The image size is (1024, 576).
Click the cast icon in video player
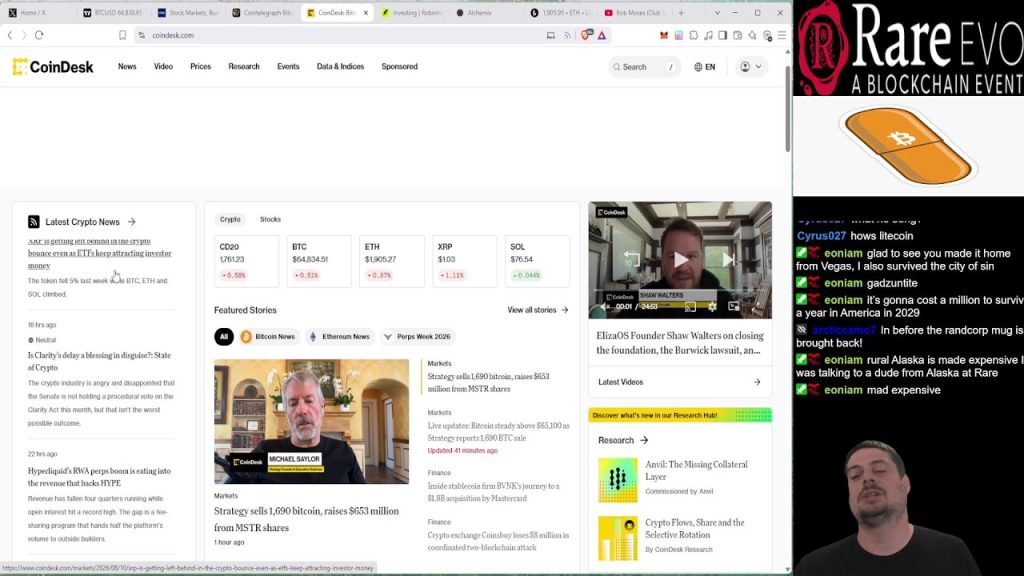[x=690, y=306]
